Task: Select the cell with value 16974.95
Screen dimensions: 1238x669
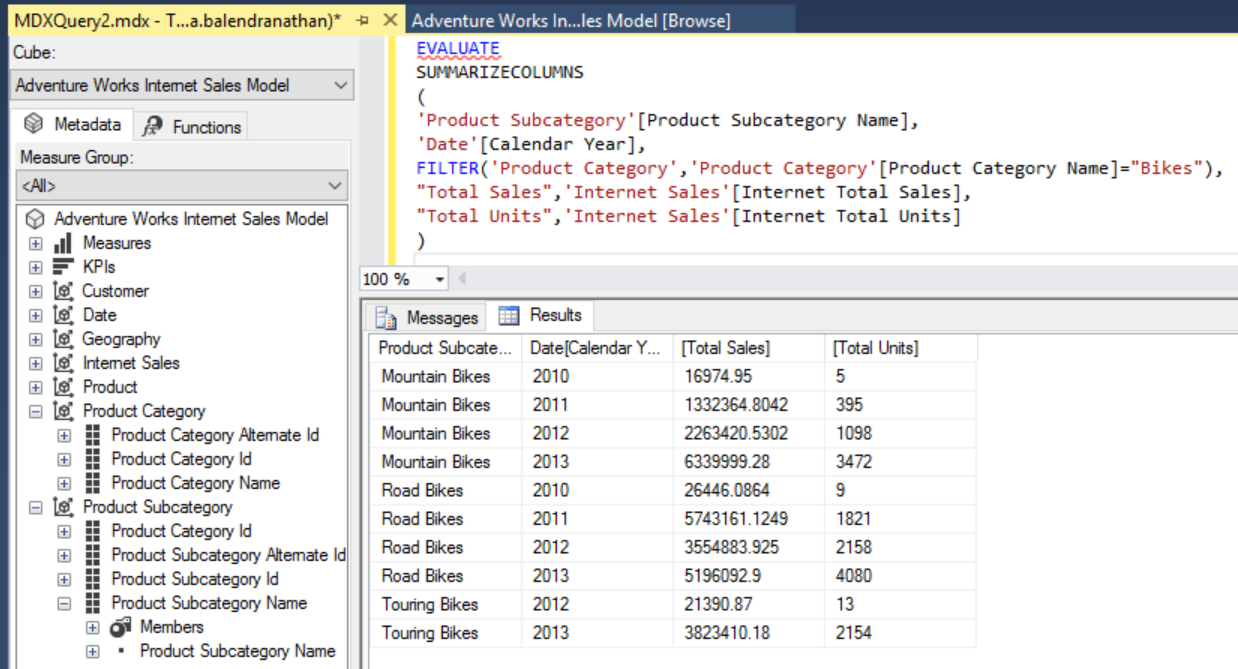Action: (x=749, y=377)
